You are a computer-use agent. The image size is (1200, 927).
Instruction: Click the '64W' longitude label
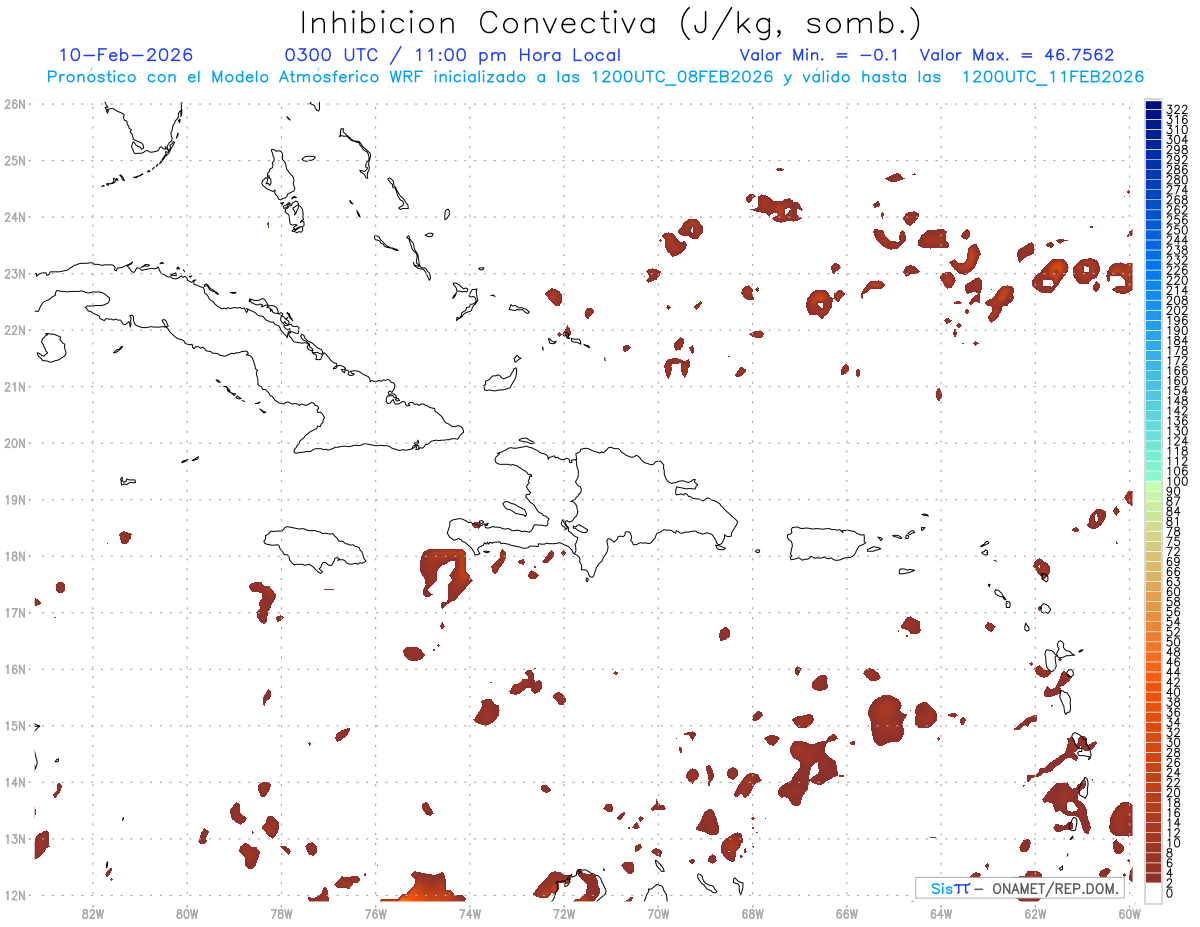click(x=940, y=913)
